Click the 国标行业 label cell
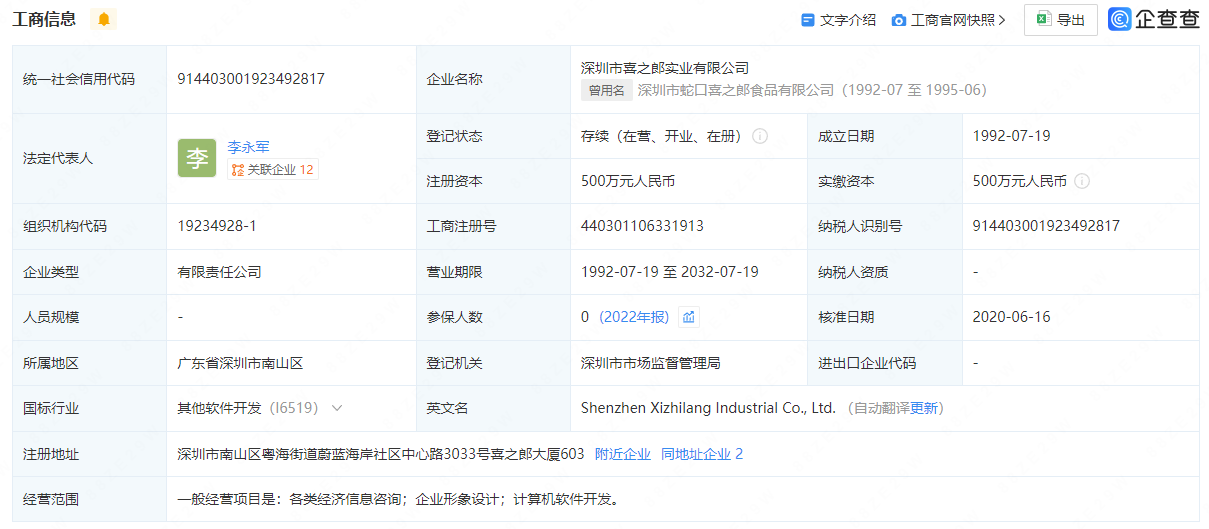 pos(90,408)
